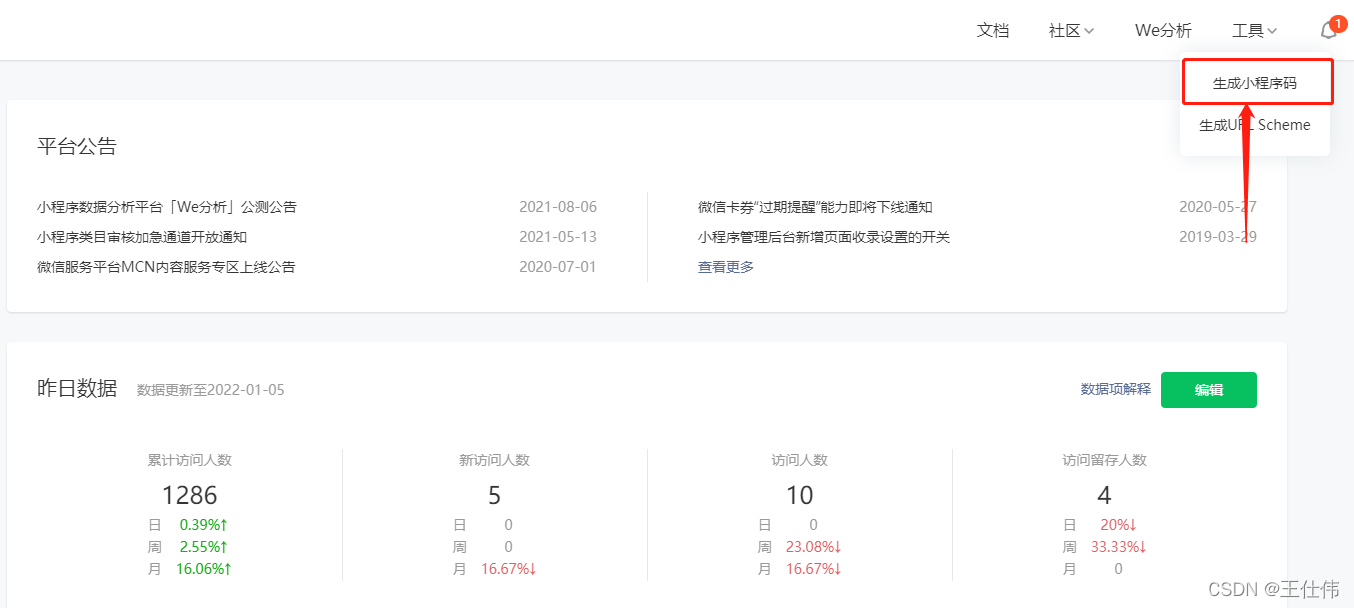Click the 访问留存人数 label

(x=1105, y=460)
